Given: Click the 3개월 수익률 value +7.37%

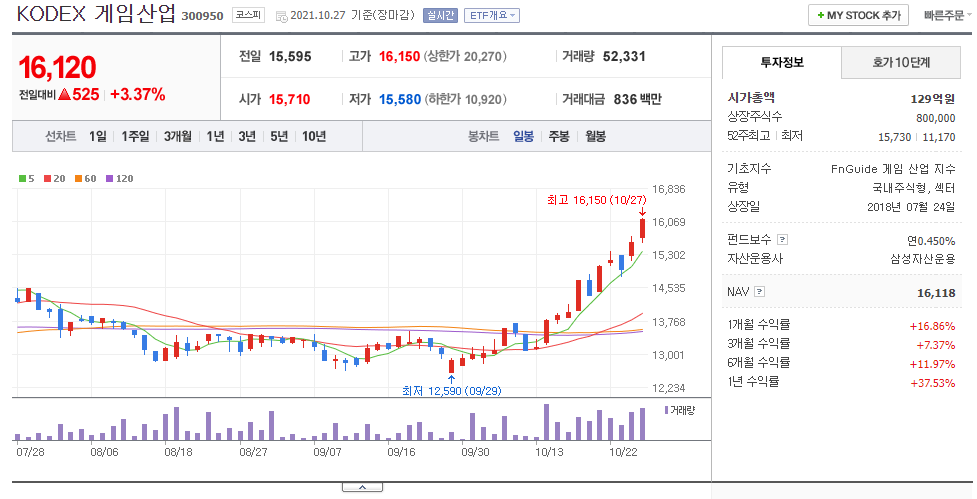Looking at the screenshot, I should [935, 345].
